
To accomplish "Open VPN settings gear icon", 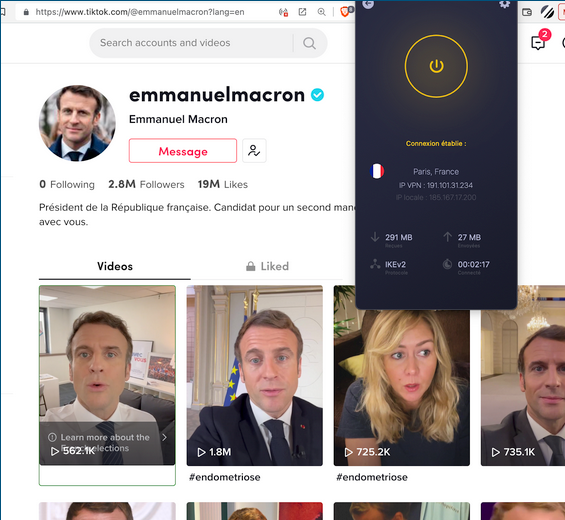I will (504, 4).
